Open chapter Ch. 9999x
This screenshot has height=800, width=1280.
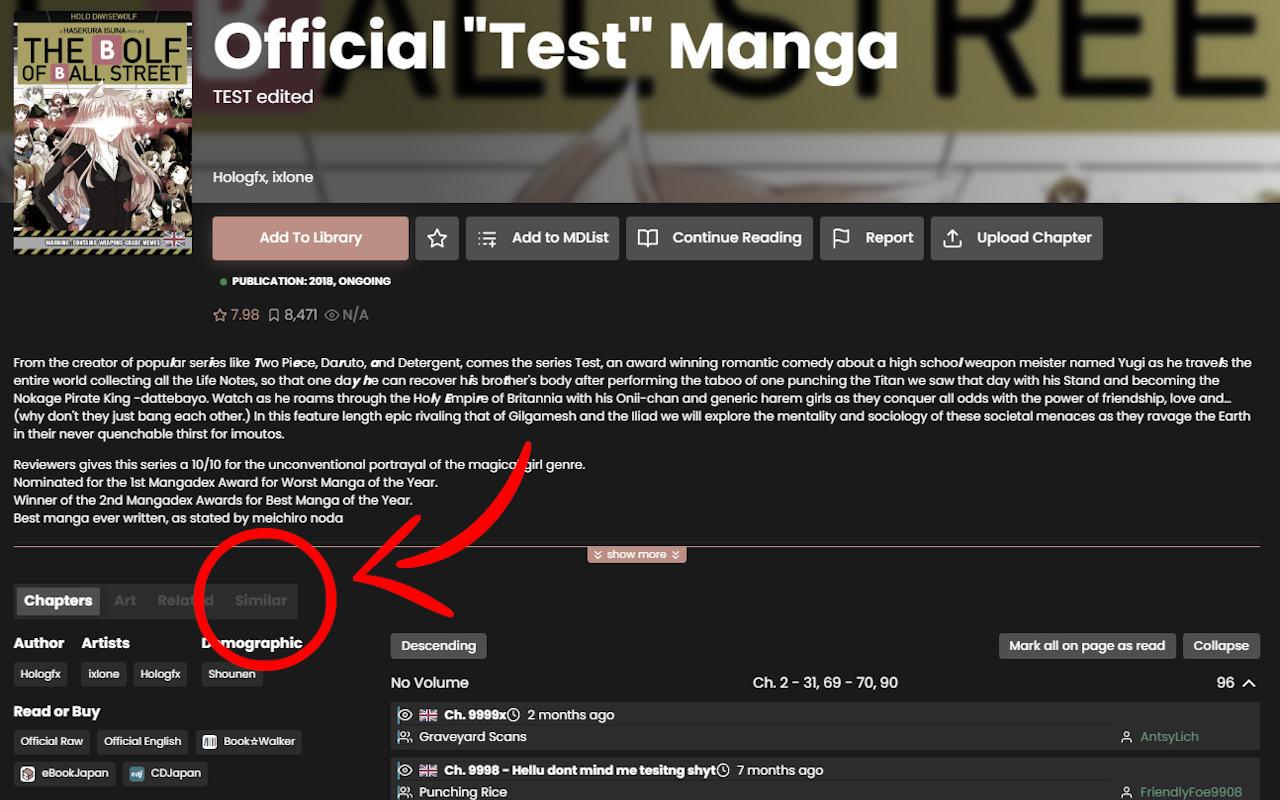(x=474, y=715)
